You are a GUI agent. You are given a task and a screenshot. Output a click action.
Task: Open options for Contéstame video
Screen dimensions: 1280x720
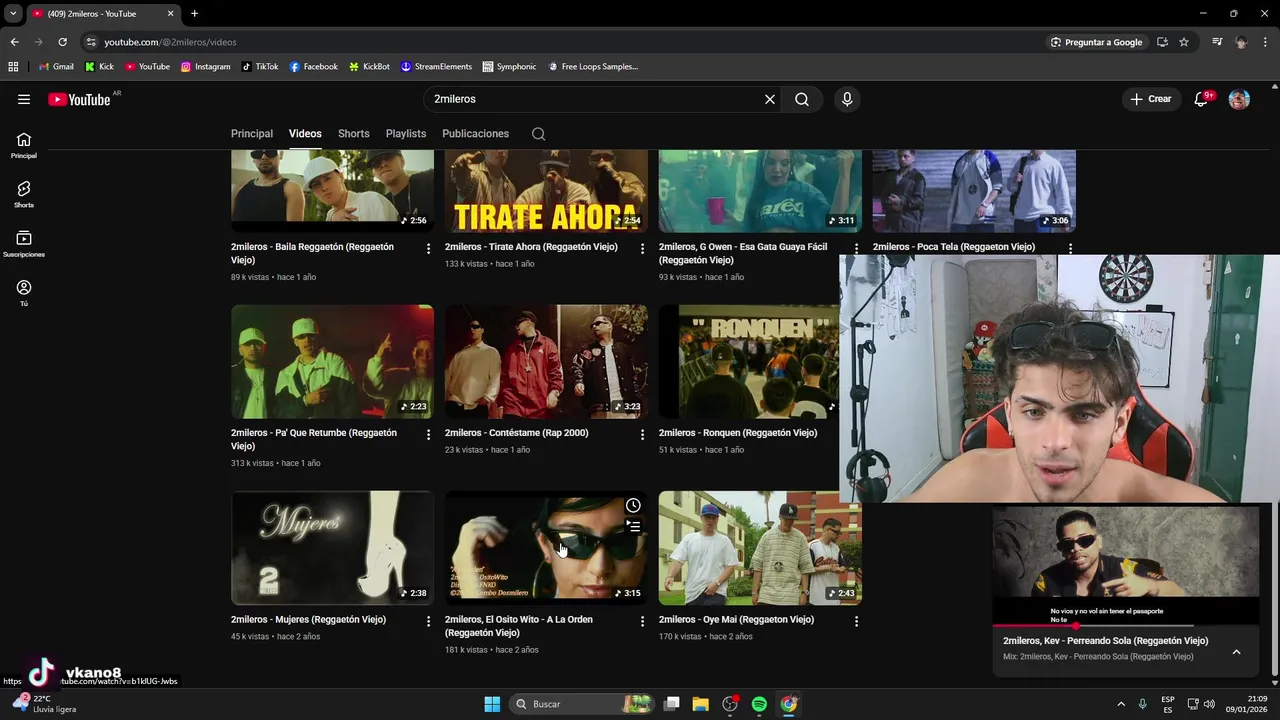point(642,434)
